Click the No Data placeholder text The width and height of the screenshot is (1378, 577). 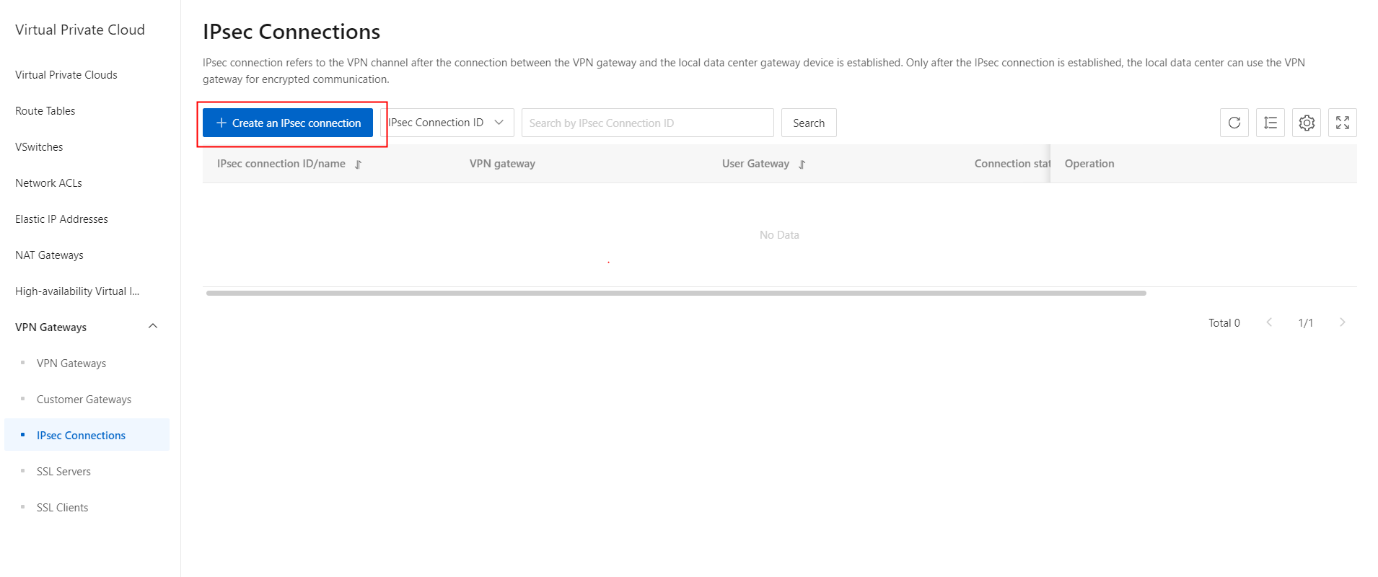coord(779,235)
